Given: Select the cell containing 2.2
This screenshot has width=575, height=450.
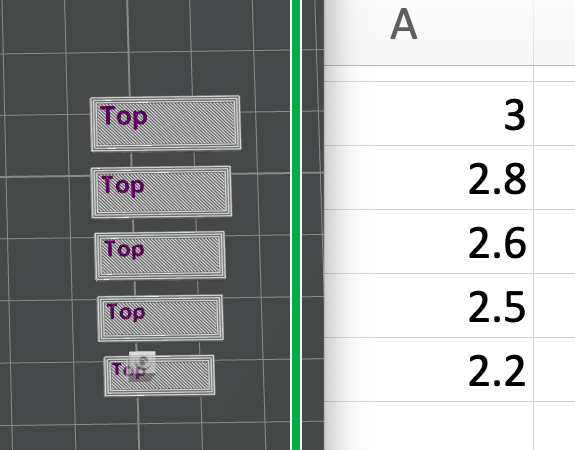Looking at the screenshot, I should click(x=429, y=369).
